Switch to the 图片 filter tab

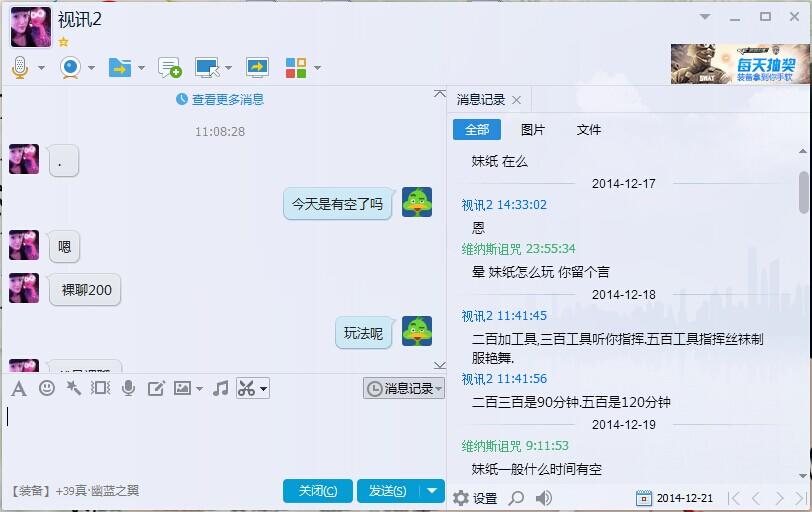(x=533, y=129)
